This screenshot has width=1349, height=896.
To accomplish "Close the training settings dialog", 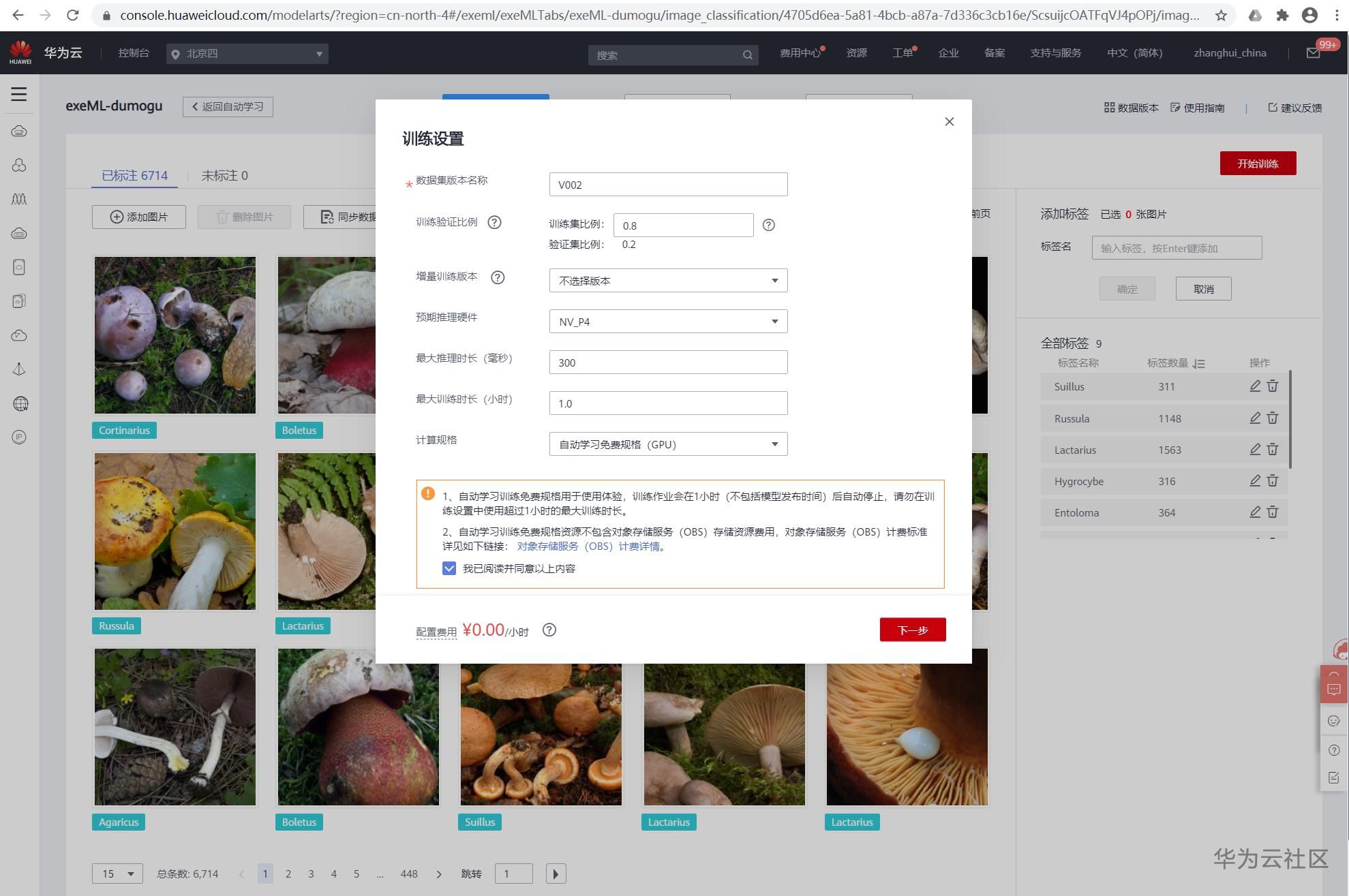I will [949, 121].
